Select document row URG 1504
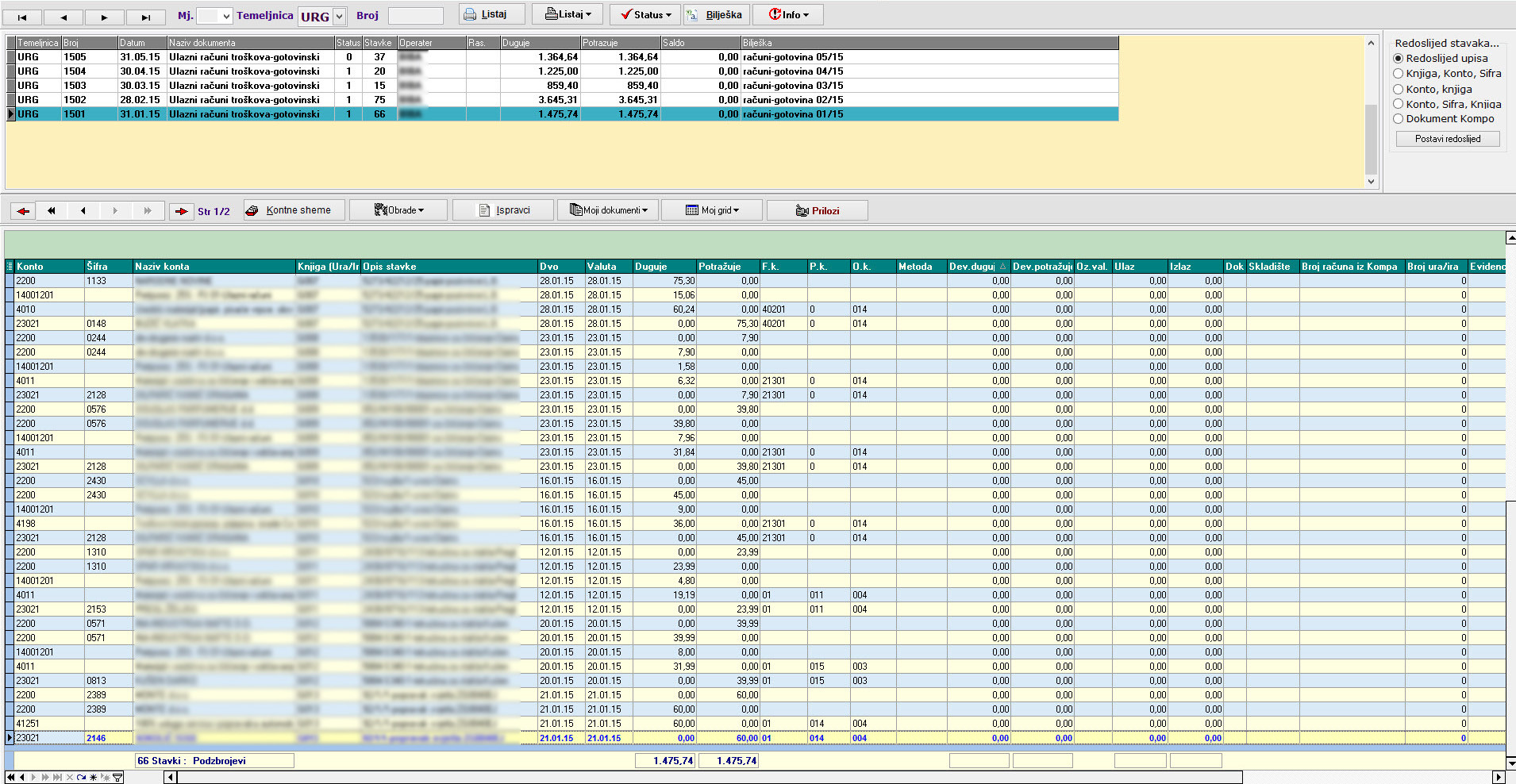This screenshot has height=784, width=1516. (x=562, y=71)
